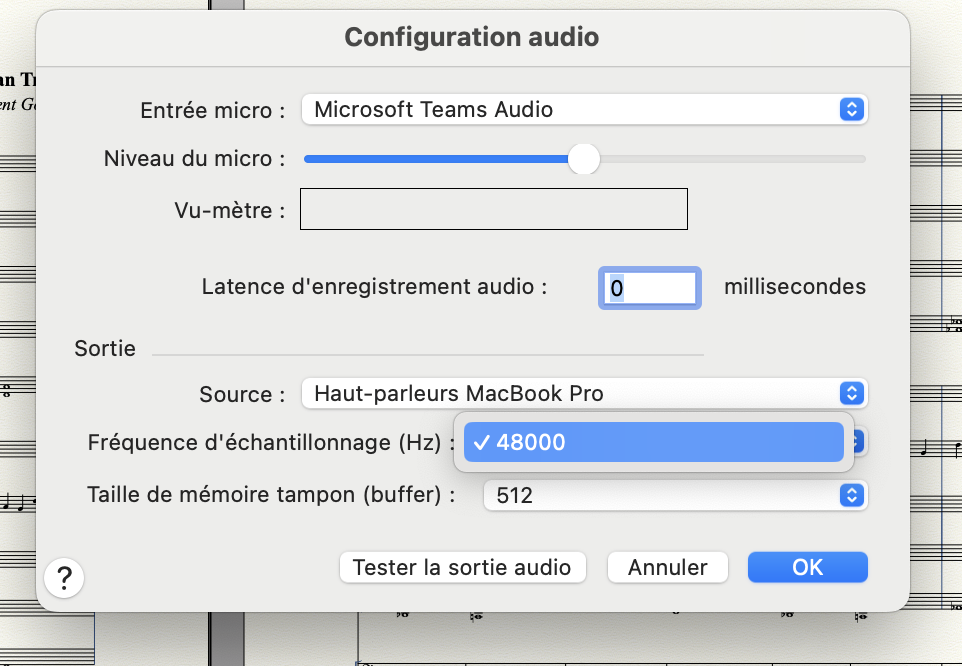
Task: Click the help question mark button
Action: [x=65, y=577]
